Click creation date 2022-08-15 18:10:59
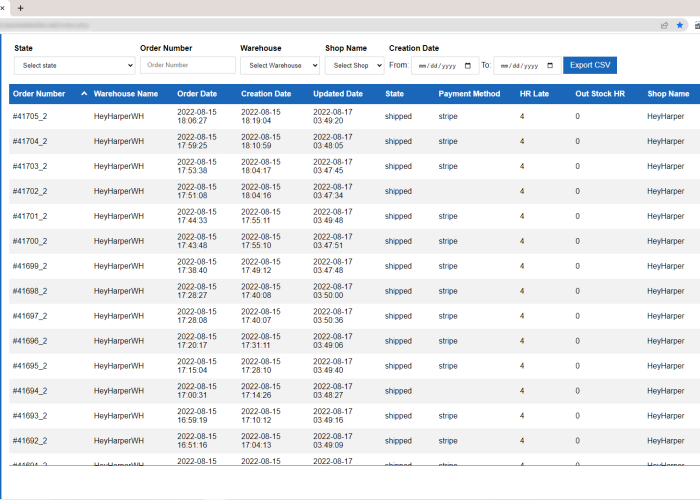Image resolution: width=700 pixels, height=500 pixels. coord(261,142)
